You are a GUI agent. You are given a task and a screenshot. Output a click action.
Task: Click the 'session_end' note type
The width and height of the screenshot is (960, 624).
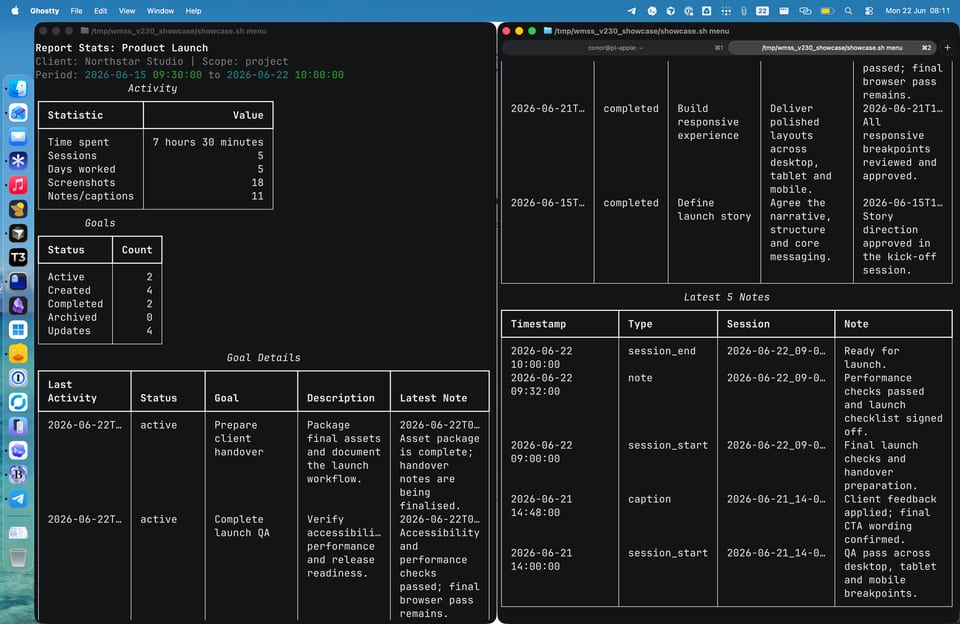click(661, 351)
